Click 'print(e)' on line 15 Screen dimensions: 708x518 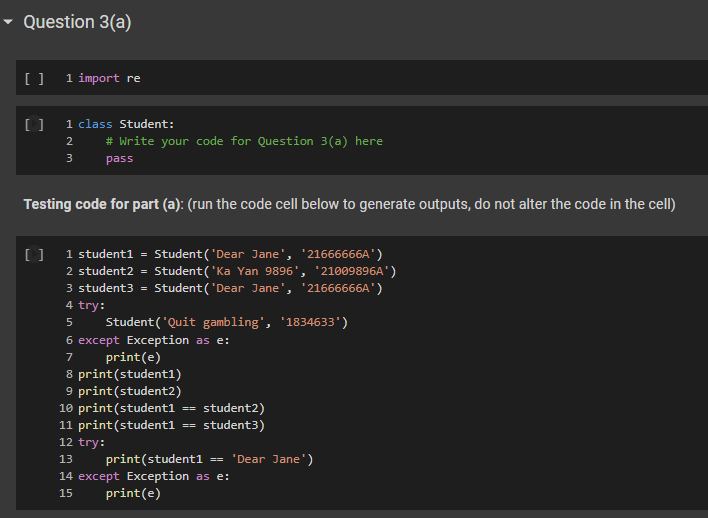click(133, 493)
